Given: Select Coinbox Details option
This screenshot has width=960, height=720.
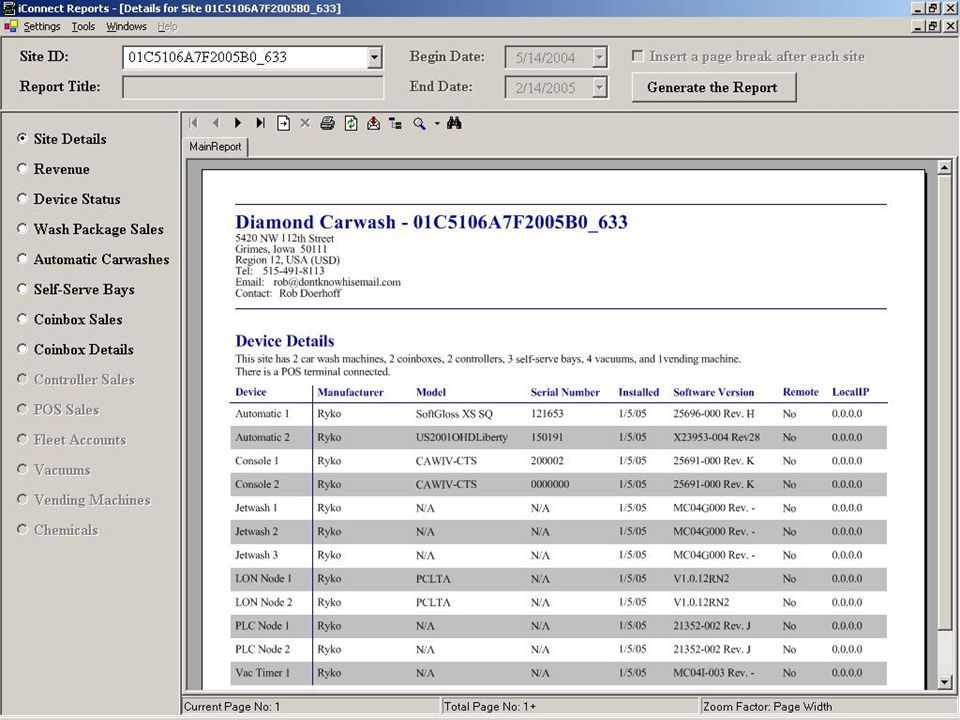Looking at the screenshot, I should (x=23, y=348).
